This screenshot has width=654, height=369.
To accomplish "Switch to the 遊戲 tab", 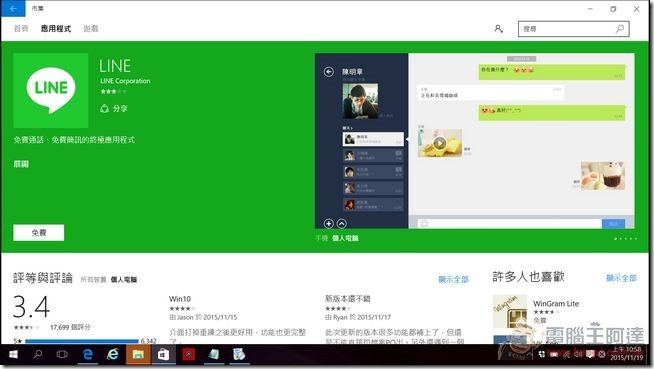I will (91, 29).
